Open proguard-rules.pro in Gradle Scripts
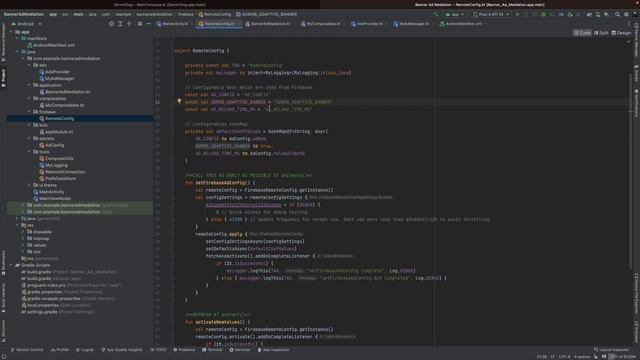 coord(46,285)
